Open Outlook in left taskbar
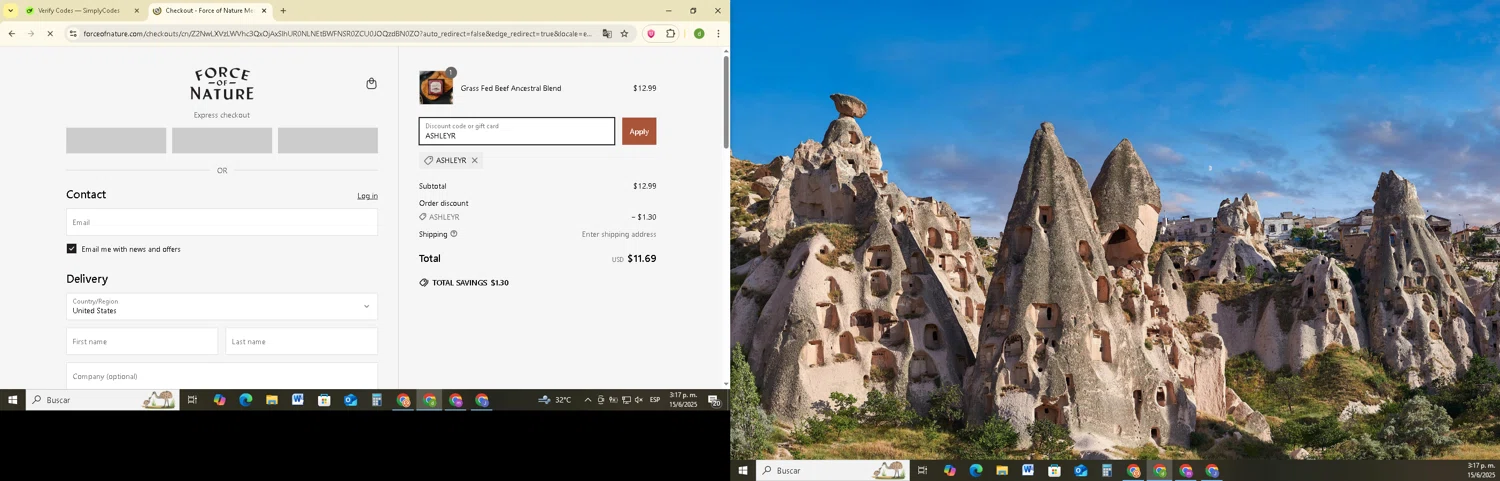1500x481 pixels. point(351,400)
